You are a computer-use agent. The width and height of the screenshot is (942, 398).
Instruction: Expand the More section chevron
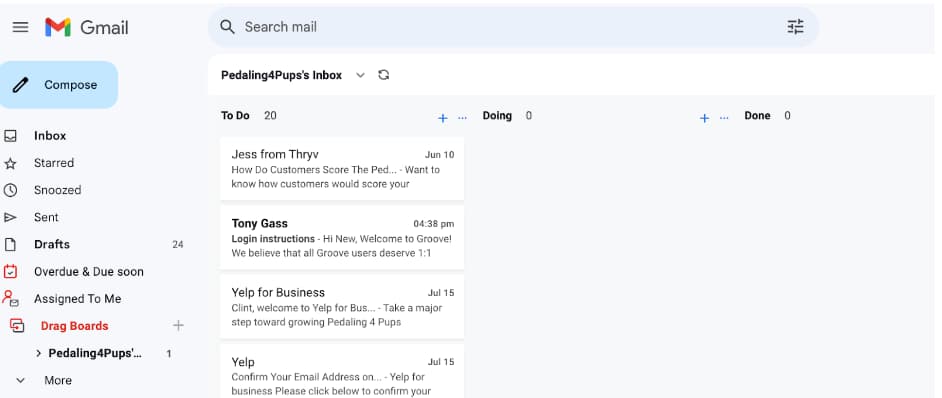click(20, 381)
